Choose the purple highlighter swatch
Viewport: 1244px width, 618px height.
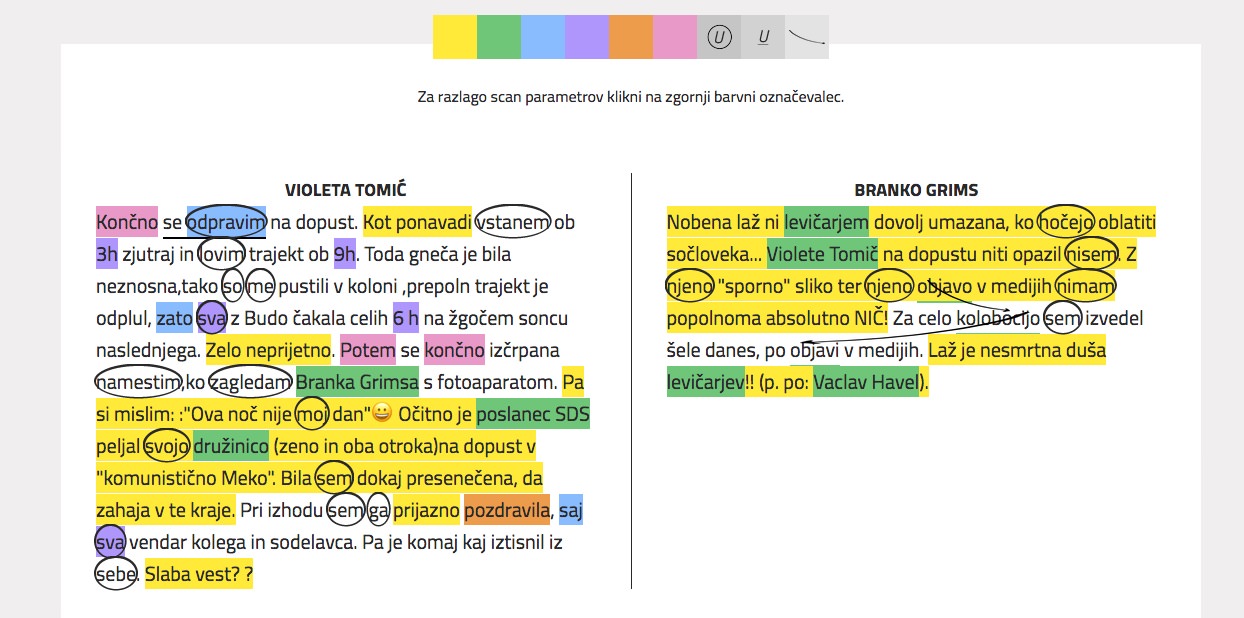587,37
